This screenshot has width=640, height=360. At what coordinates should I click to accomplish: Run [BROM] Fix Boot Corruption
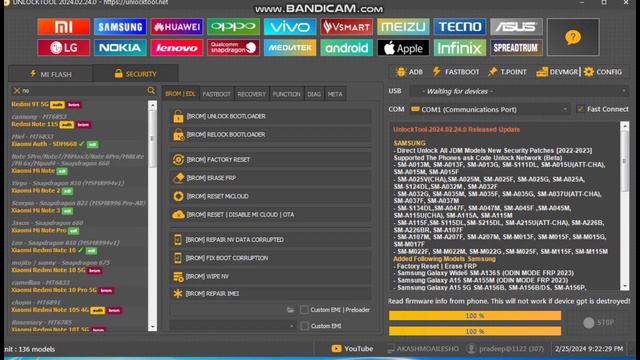click(270, 258)
